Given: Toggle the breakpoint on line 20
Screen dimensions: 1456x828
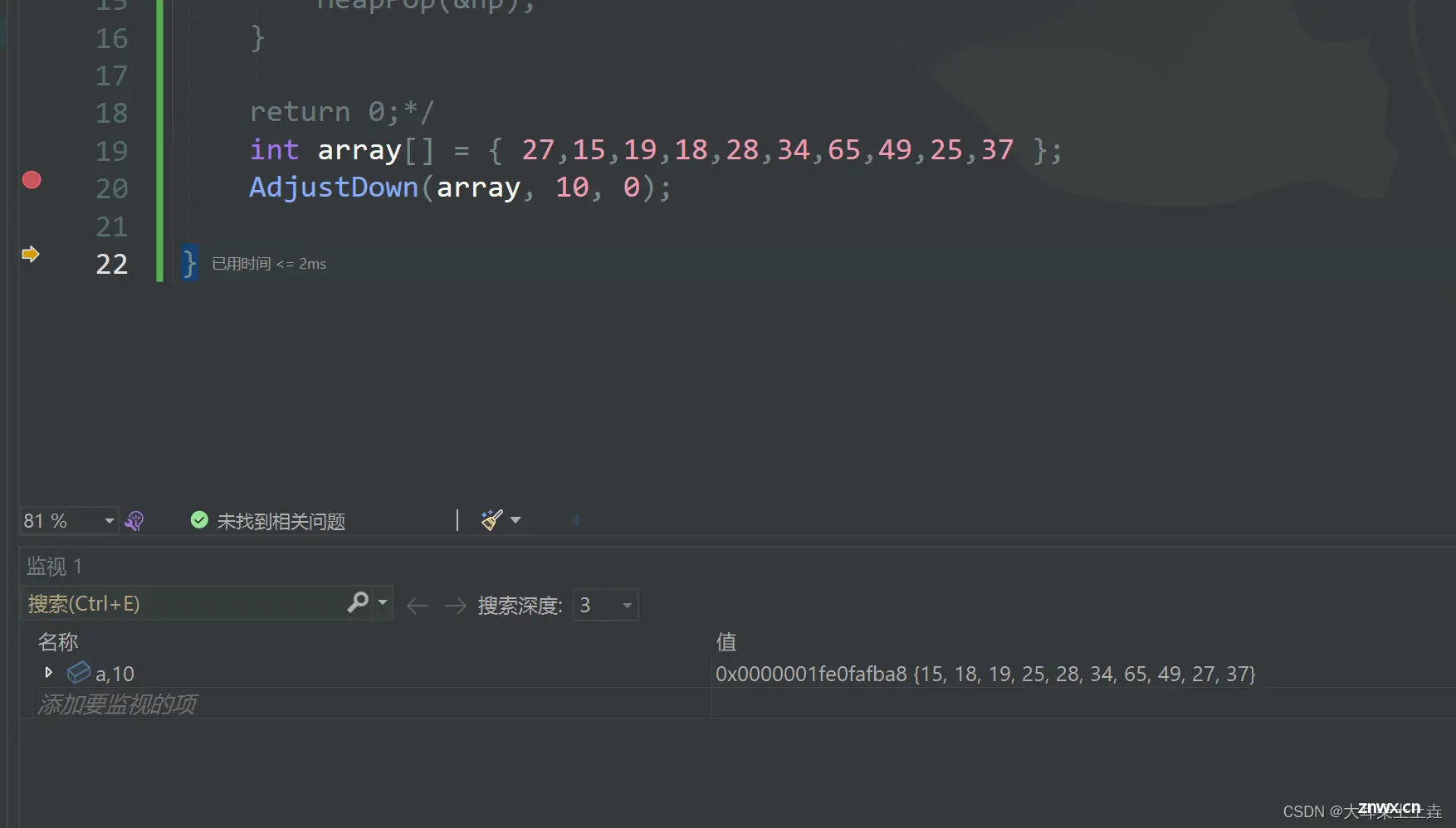Looking at the screenshot, I should [x=32, y=180].
